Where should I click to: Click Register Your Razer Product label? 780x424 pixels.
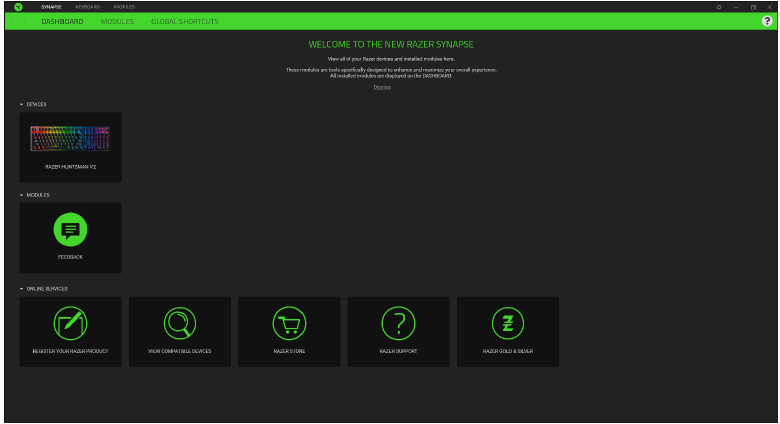70,351
